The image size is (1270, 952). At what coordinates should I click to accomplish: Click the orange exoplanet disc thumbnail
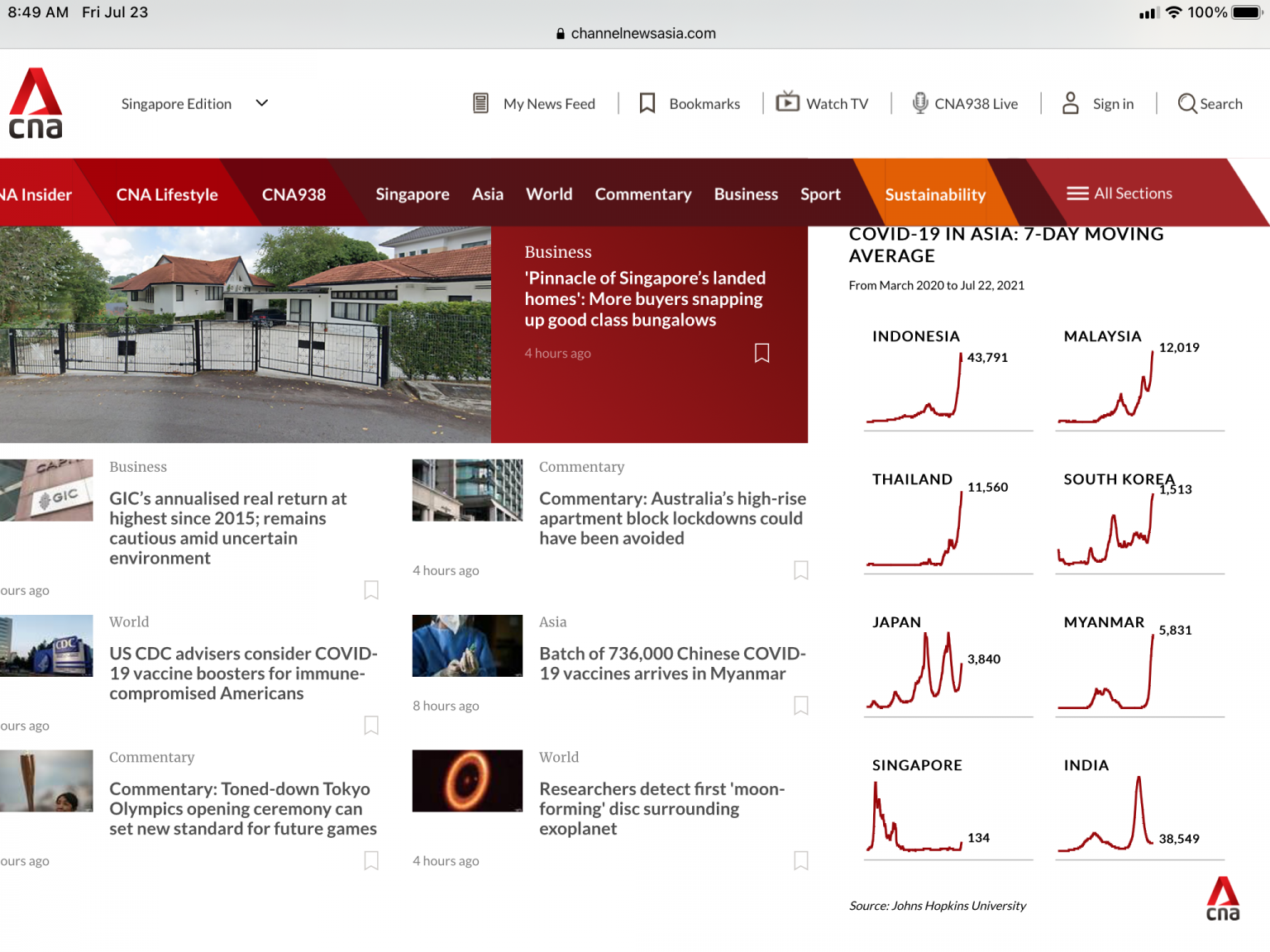[467, 781]
